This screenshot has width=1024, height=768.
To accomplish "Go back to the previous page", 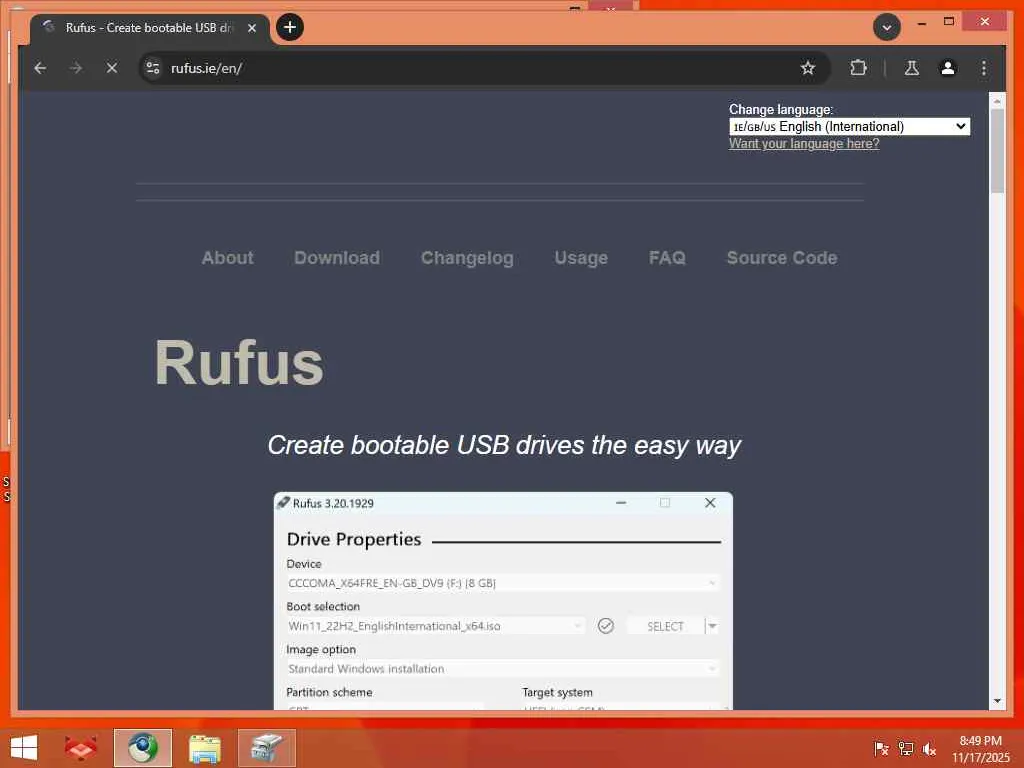I will pyautogui.click(x=40, y=68).
